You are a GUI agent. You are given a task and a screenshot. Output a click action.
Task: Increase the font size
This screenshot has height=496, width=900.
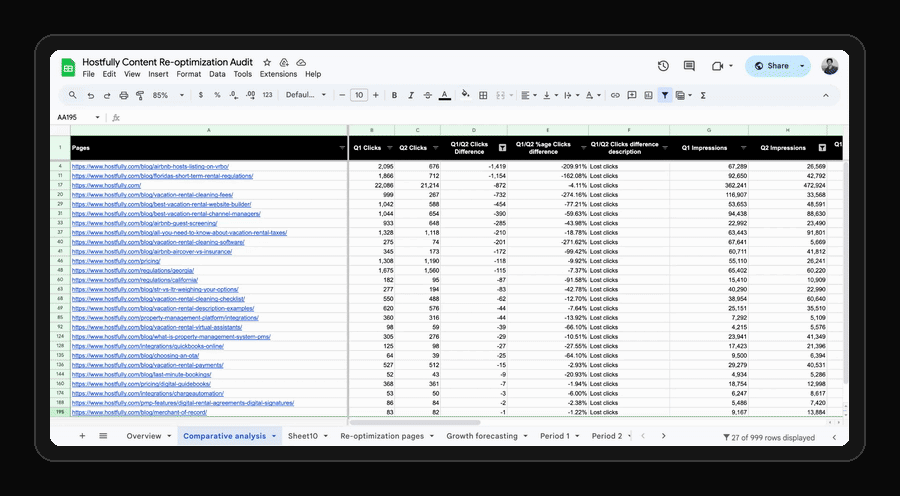click(375, 95)
